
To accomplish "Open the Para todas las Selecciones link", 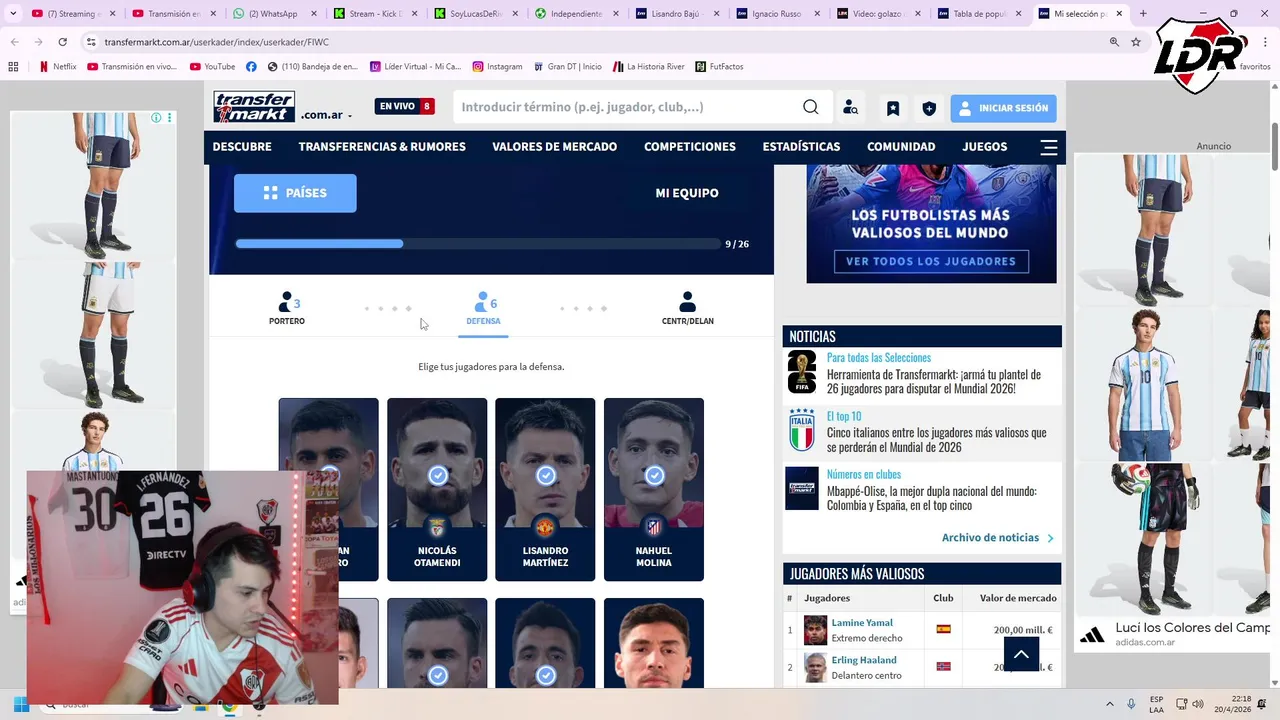I will pos(879,357).
